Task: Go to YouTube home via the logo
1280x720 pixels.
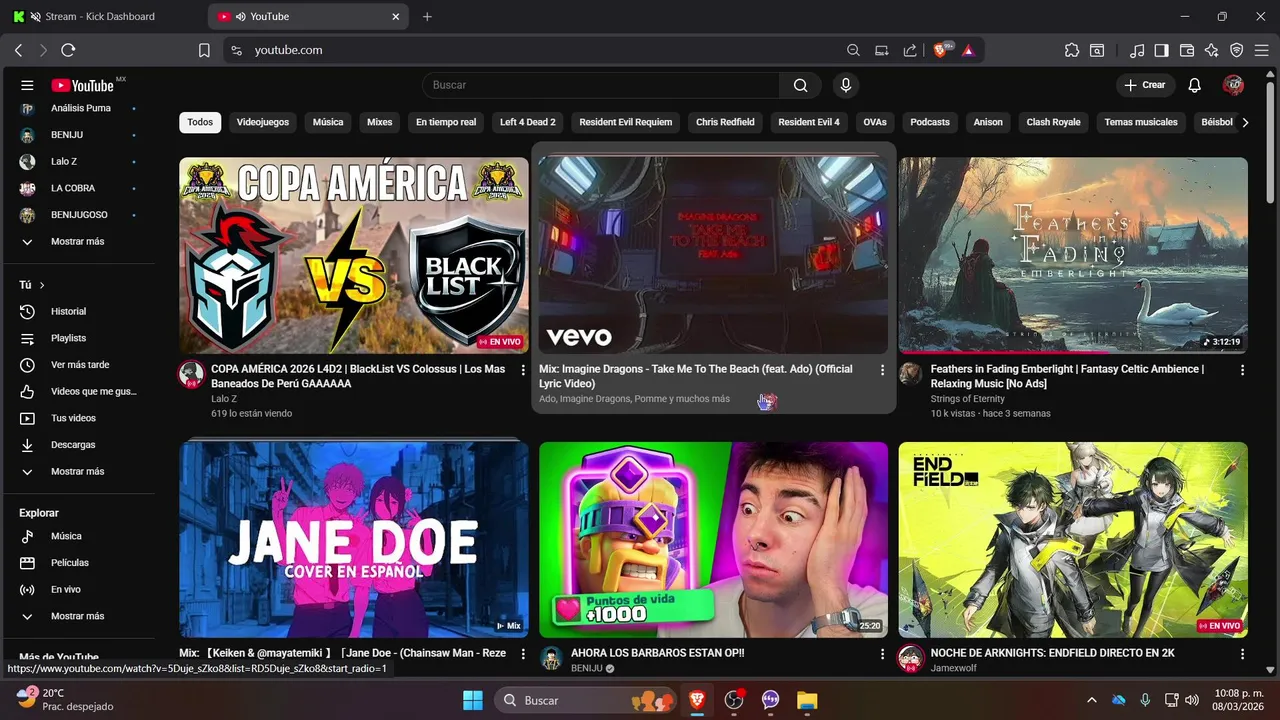Action: pyautogui.click(x=83, y=86)
